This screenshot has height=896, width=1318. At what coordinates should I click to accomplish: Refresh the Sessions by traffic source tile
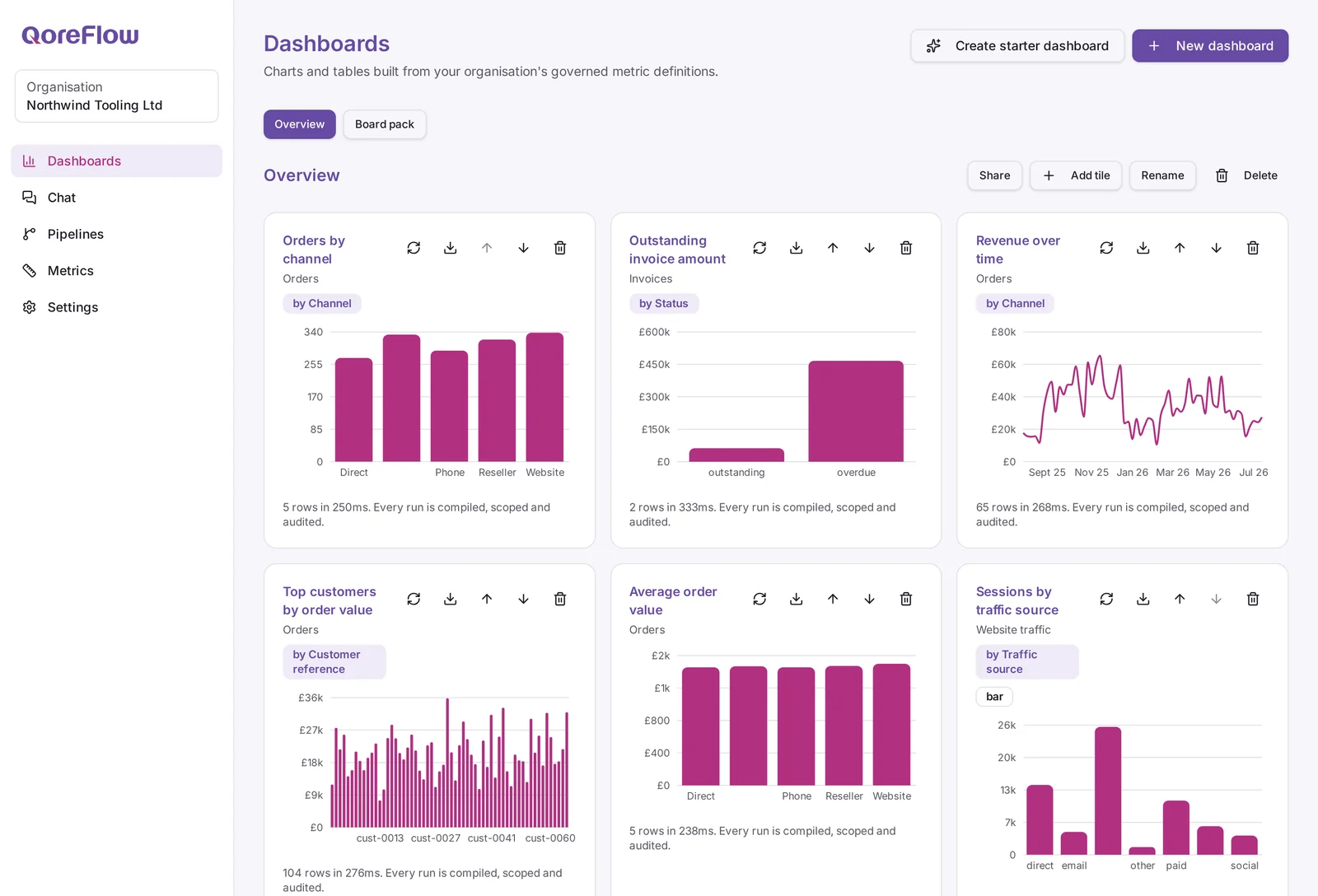(x=1106, y=599)
